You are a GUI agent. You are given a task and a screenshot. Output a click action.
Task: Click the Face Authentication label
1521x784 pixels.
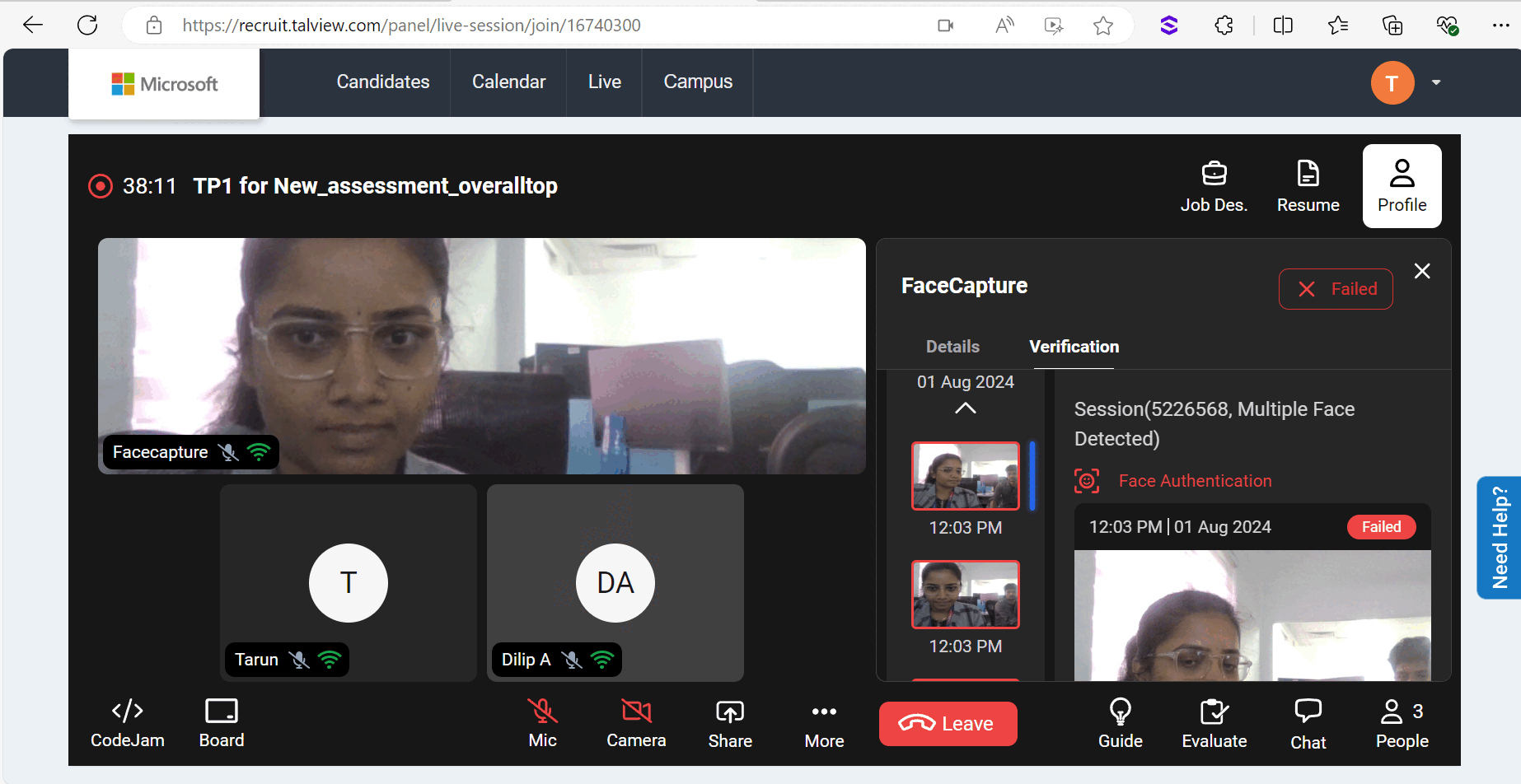click(1195, 481)
